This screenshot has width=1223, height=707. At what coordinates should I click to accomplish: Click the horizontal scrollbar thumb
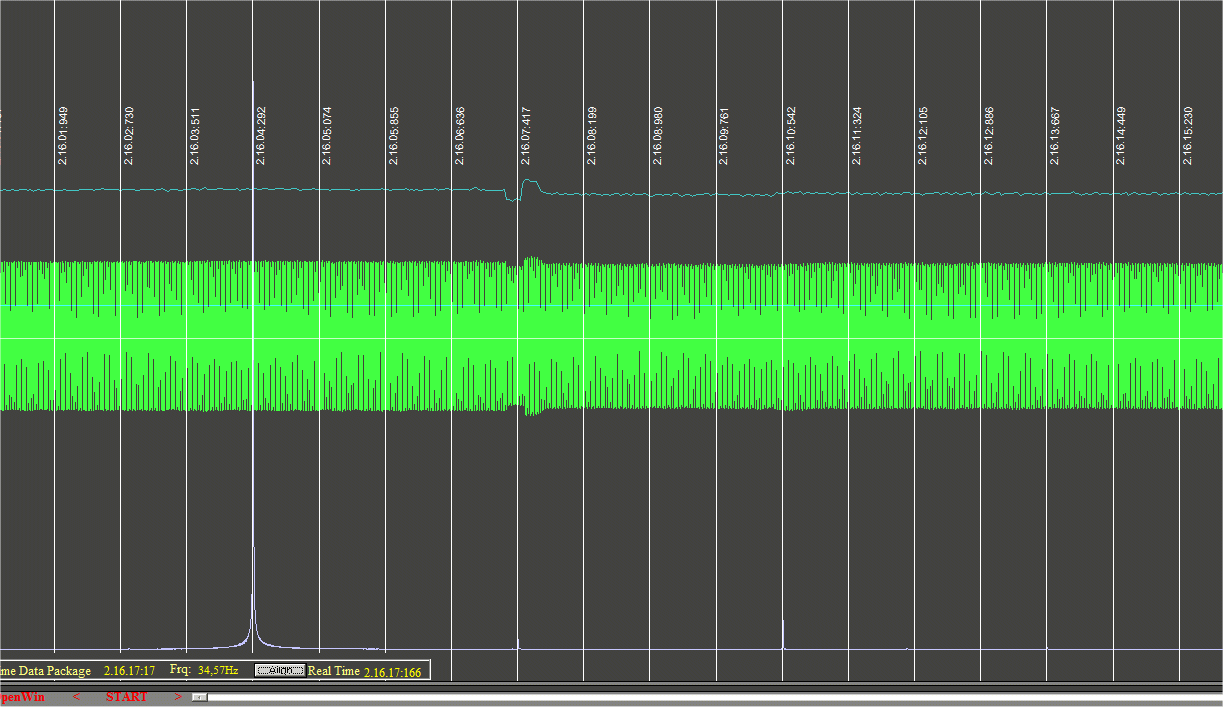tap(200, 697)
